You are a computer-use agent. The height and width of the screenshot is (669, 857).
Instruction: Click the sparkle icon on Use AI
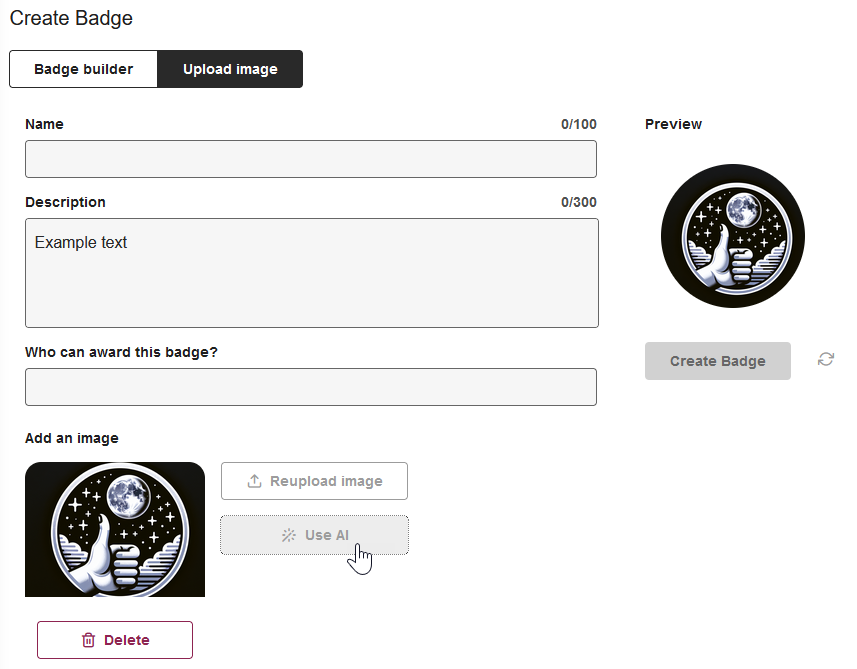[x=288, y=535]
